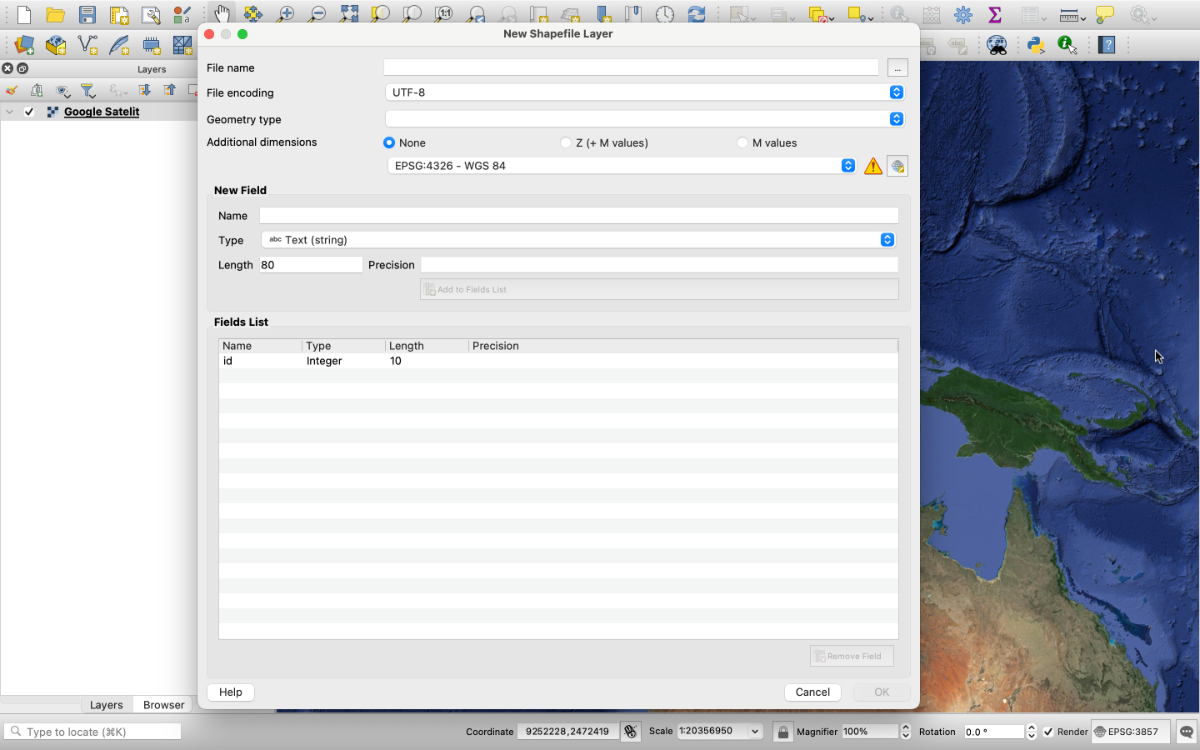Click the new field Name input

(578, 215)
